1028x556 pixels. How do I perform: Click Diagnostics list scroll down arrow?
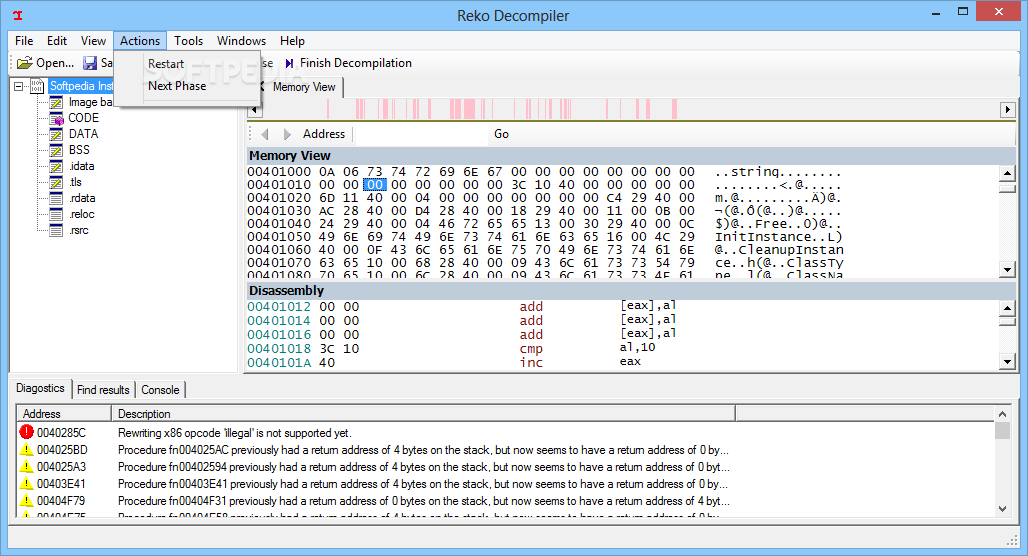(x=1002, y=508)
